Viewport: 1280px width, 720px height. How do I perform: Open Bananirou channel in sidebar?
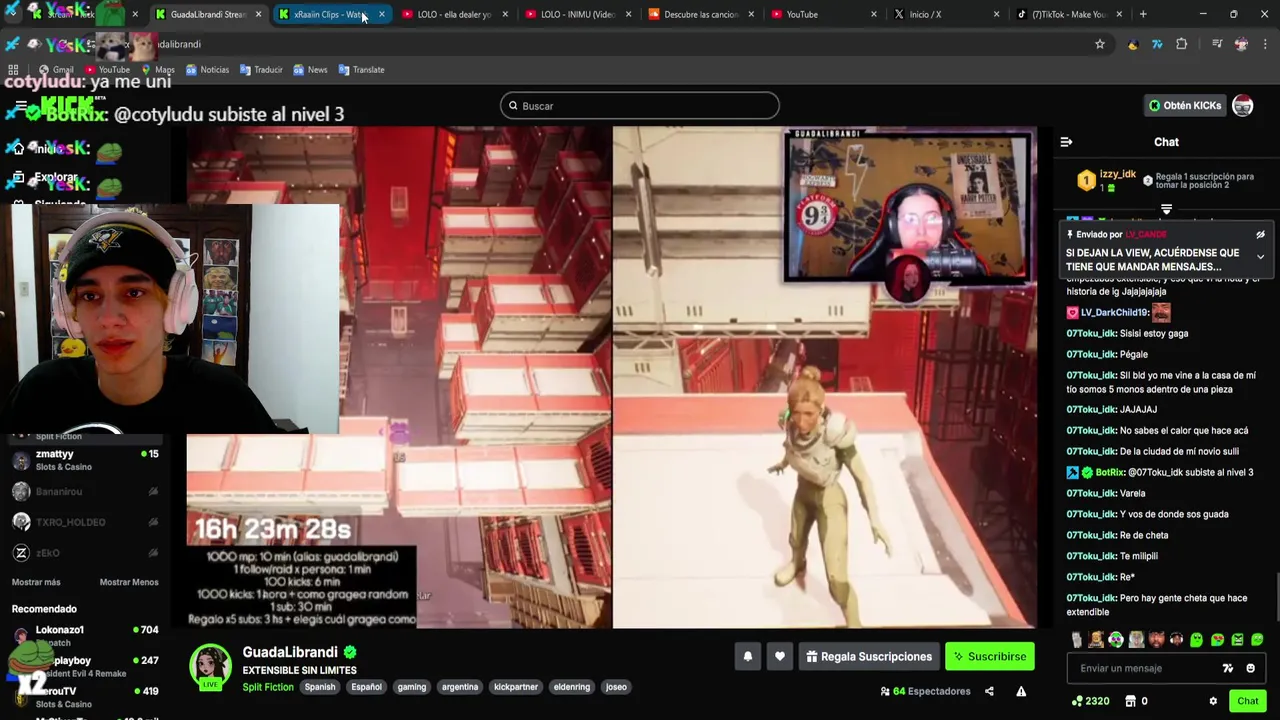tap(85, 492)
